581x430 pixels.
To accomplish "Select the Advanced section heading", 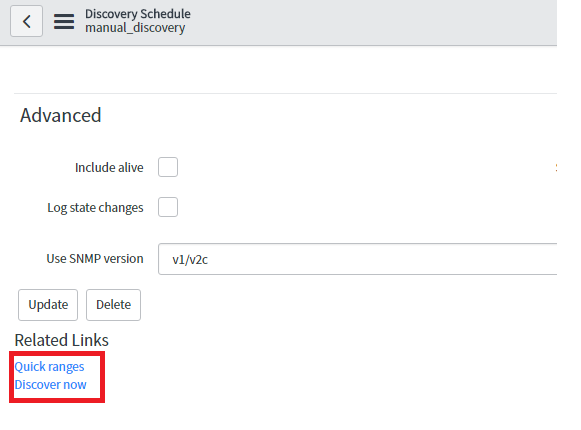I will coord(60,115).
